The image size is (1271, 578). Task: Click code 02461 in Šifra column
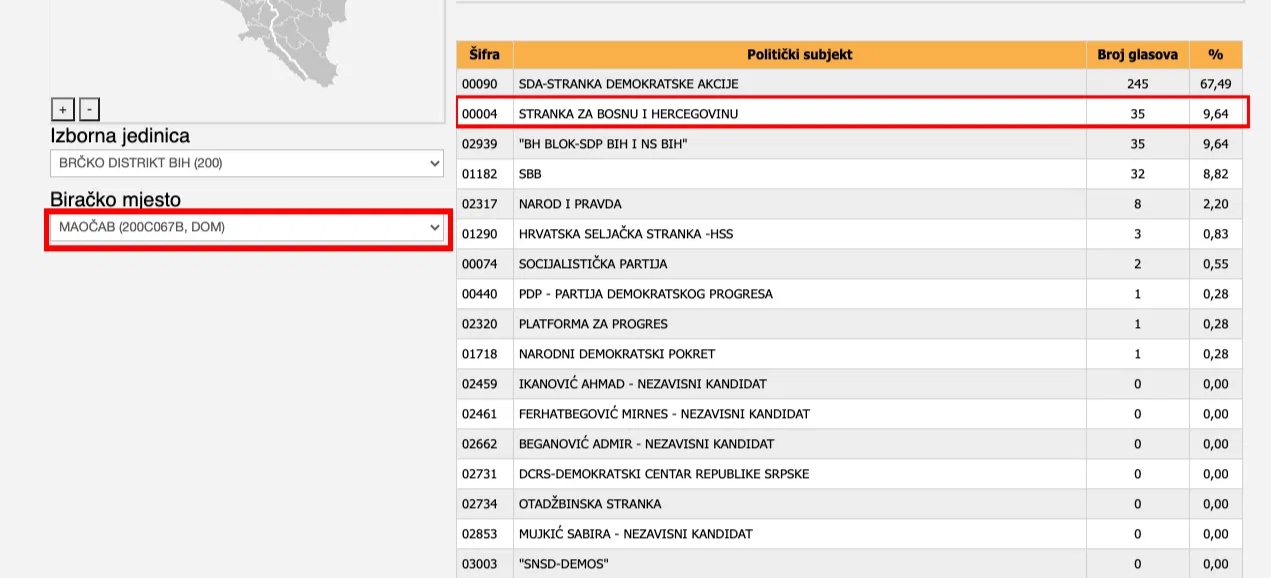pos(479,414)
